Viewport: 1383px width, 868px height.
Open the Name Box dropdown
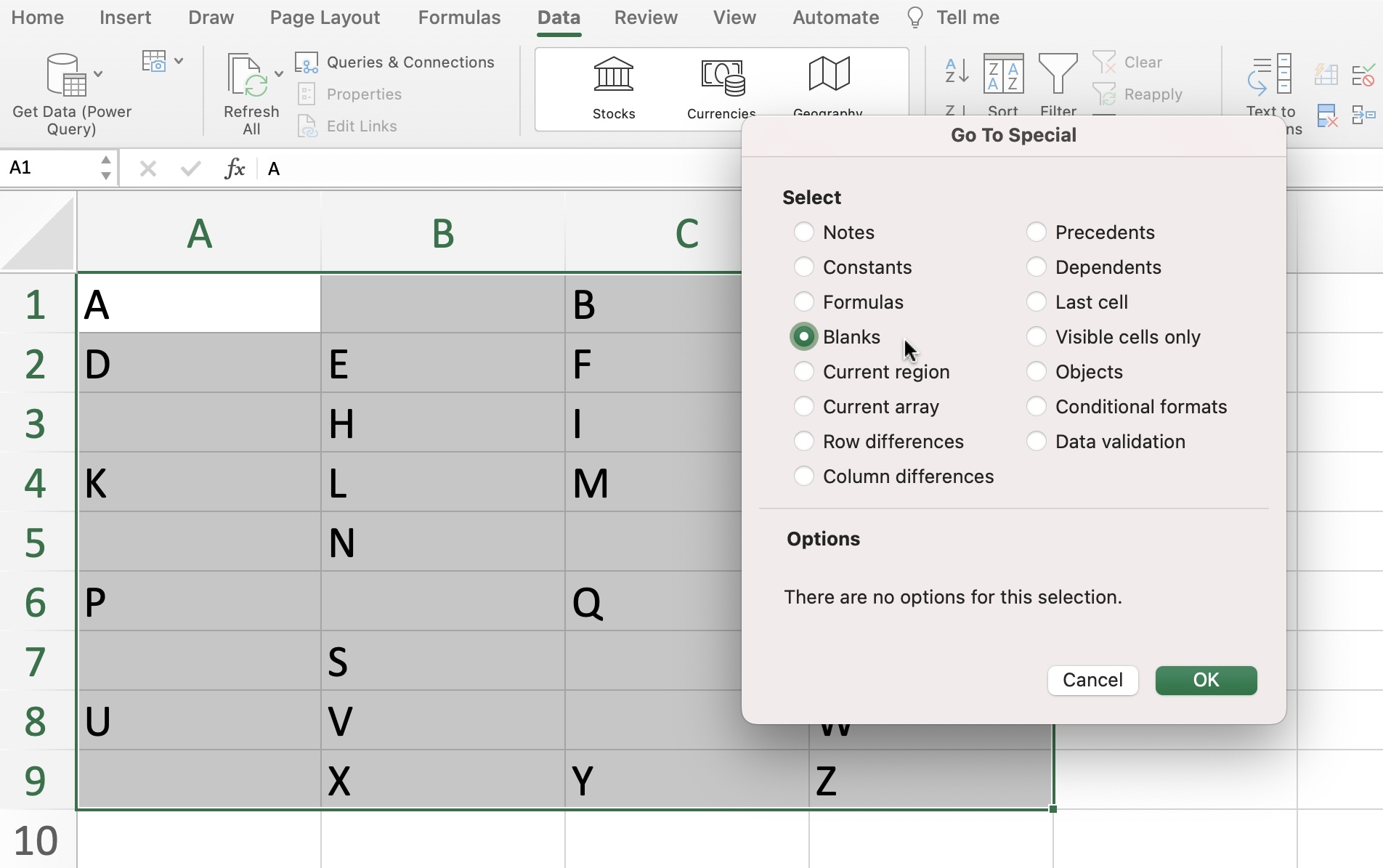pyautogui.click(x=105, y=167)
